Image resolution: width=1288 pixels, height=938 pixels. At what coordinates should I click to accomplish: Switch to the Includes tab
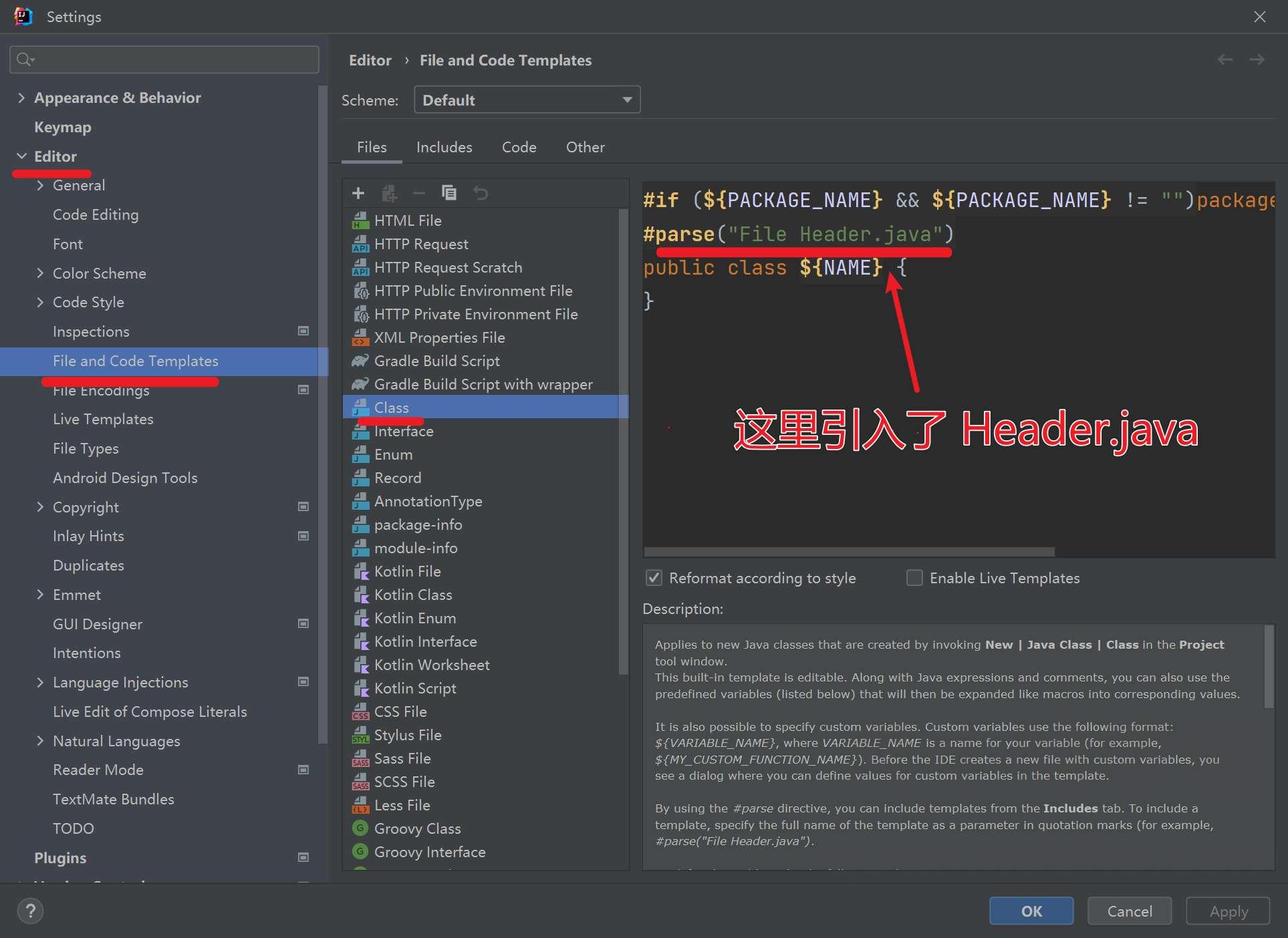point(444,147)
